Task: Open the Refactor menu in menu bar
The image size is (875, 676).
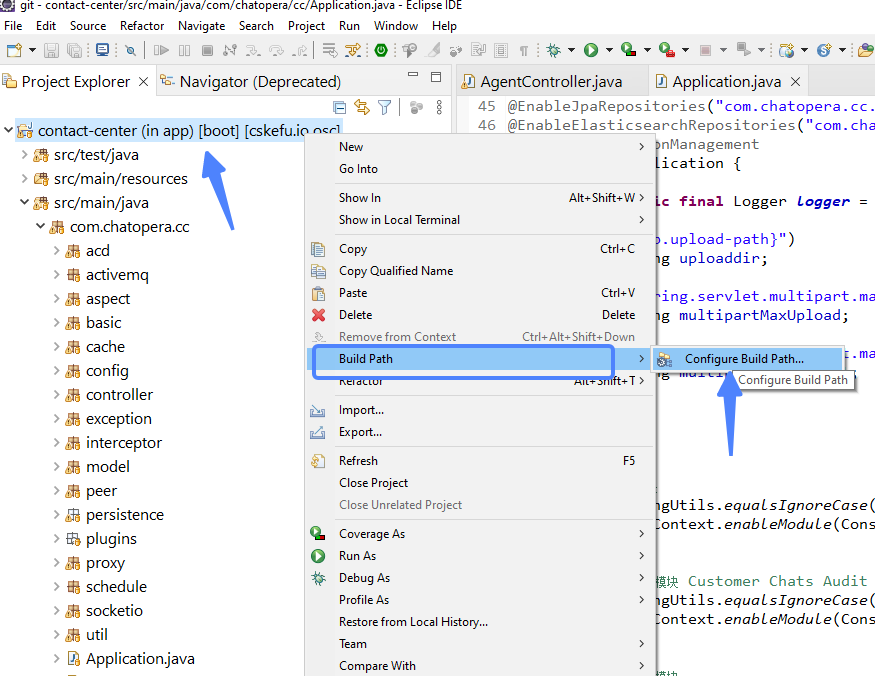Action: (x=142, y=26)
